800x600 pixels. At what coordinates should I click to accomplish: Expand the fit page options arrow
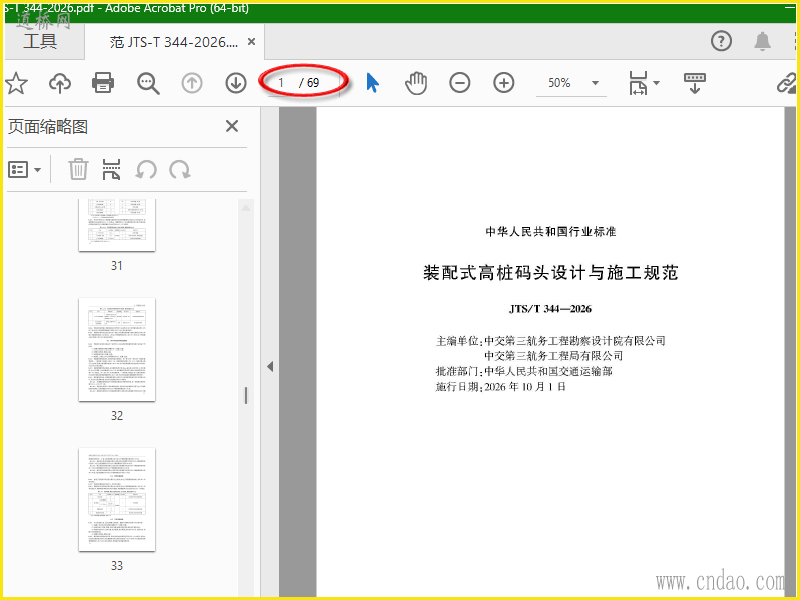[657, 83]
